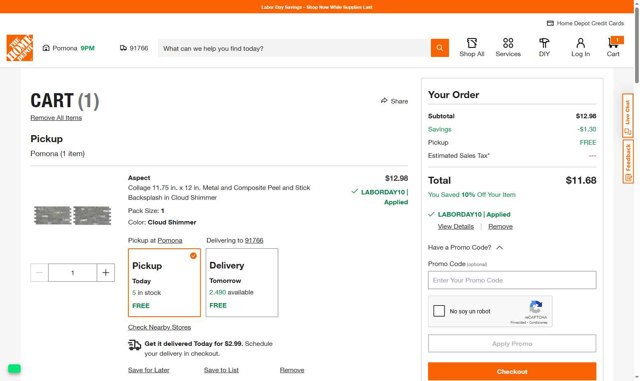Viewport: 640px width, 381px height.
Task: Click the orange search magnifier button
Action: click(440, 48)
